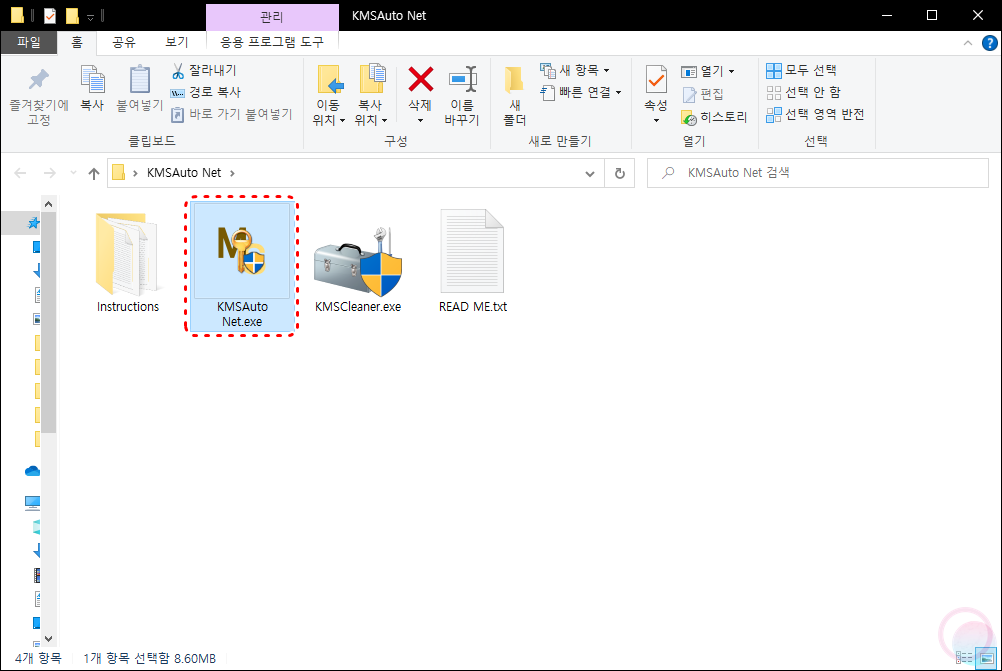Click the This PC monitor icon in sidebar
1002x671 pixels.
click(x=33, y=503)
